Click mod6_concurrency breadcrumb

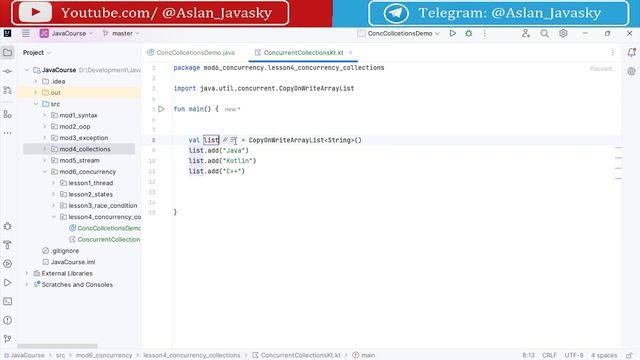point(104,355)
